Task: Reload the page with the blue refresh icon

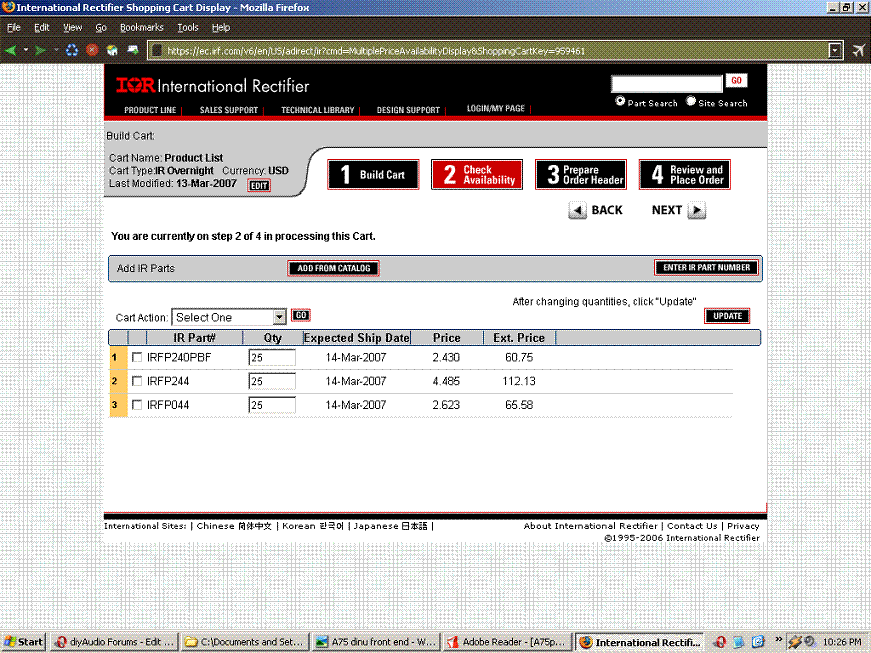Action: [x=72, y=51]
